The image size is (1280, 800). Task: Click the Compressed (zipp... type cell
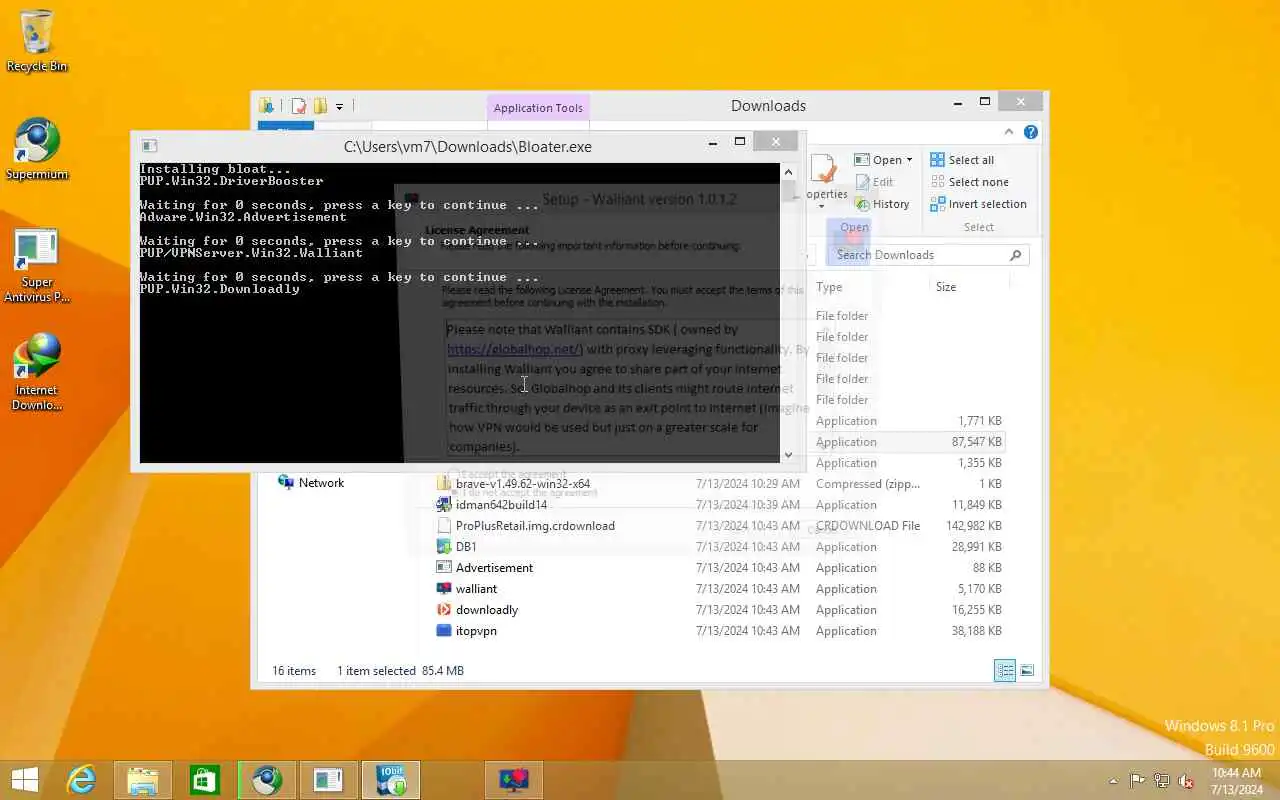pyautogui.click(x=868, y=484)
